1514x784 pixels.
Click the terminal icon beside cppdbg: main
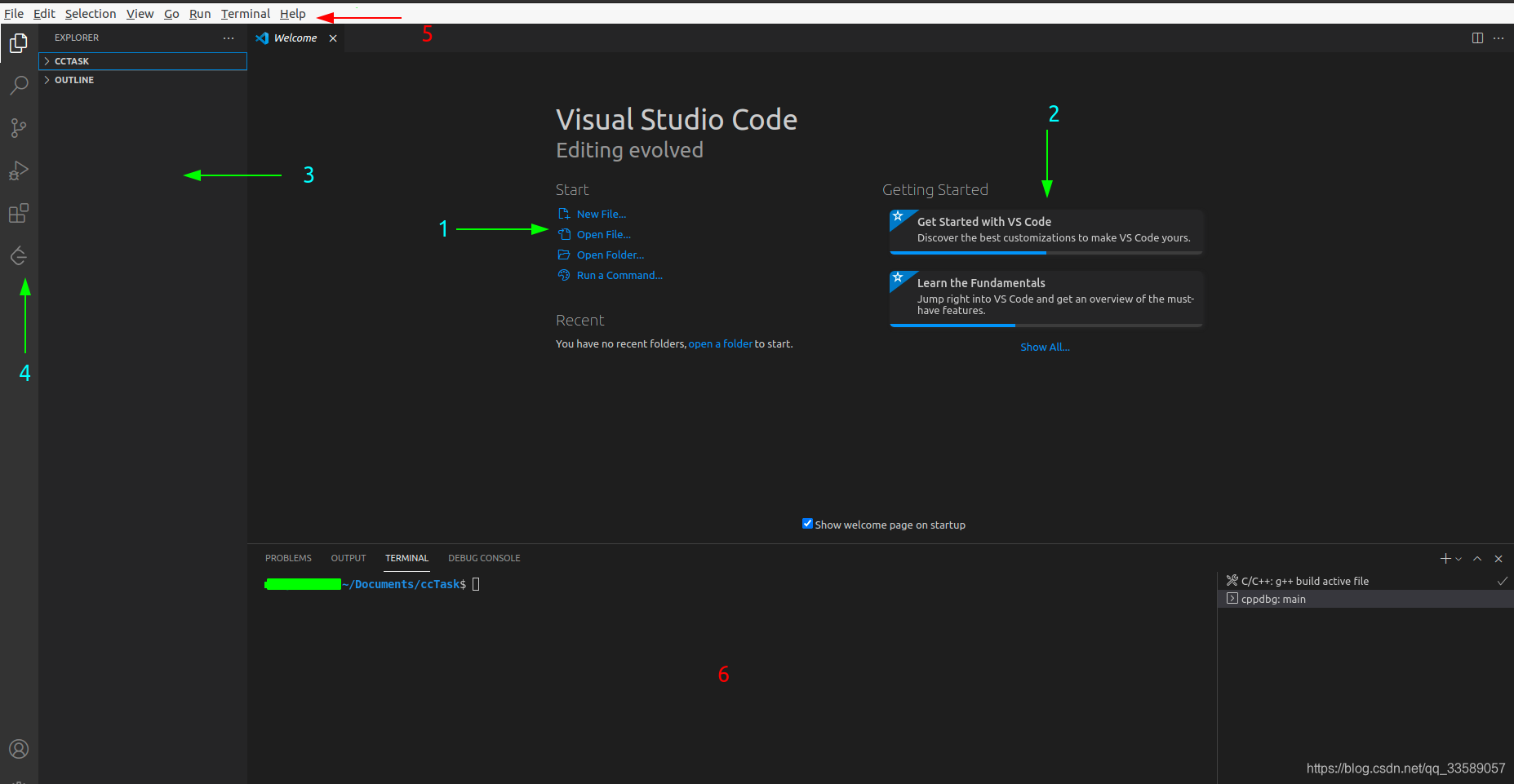point(1232,599)
